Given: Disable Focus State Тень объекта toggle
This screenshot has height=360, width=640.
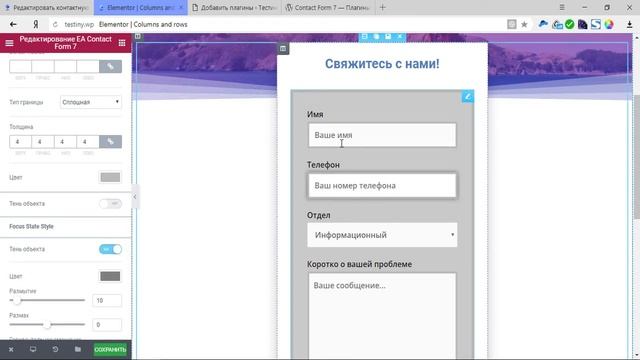Looking at the screenshot, I should point(110,249).
